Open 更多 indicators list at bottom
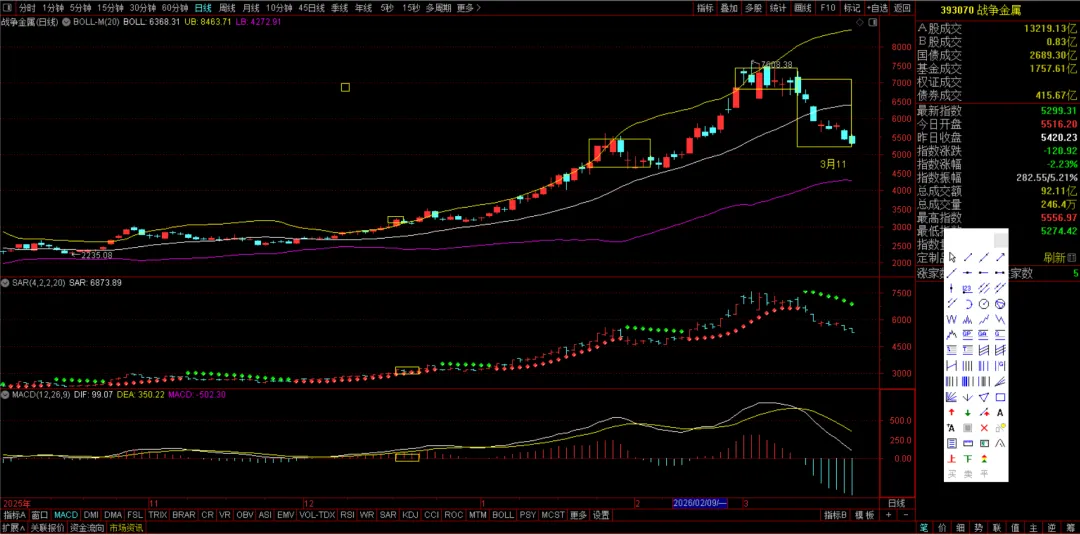Screen dimensions: 1080x535 tap(579, 515)
